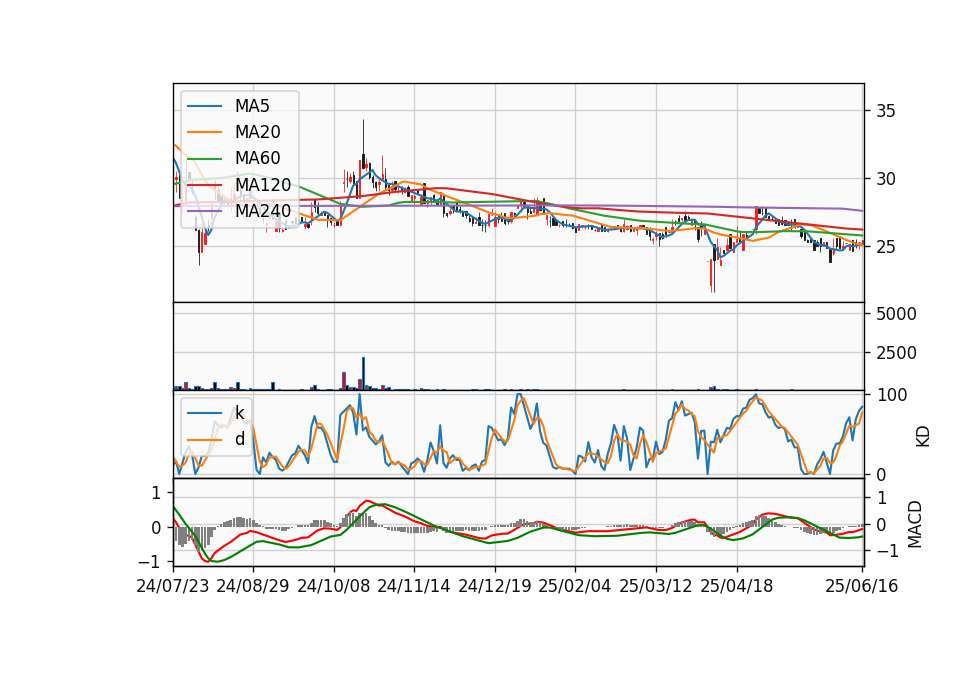Click the 25 price axis tick label

click(x=885, y=247)
